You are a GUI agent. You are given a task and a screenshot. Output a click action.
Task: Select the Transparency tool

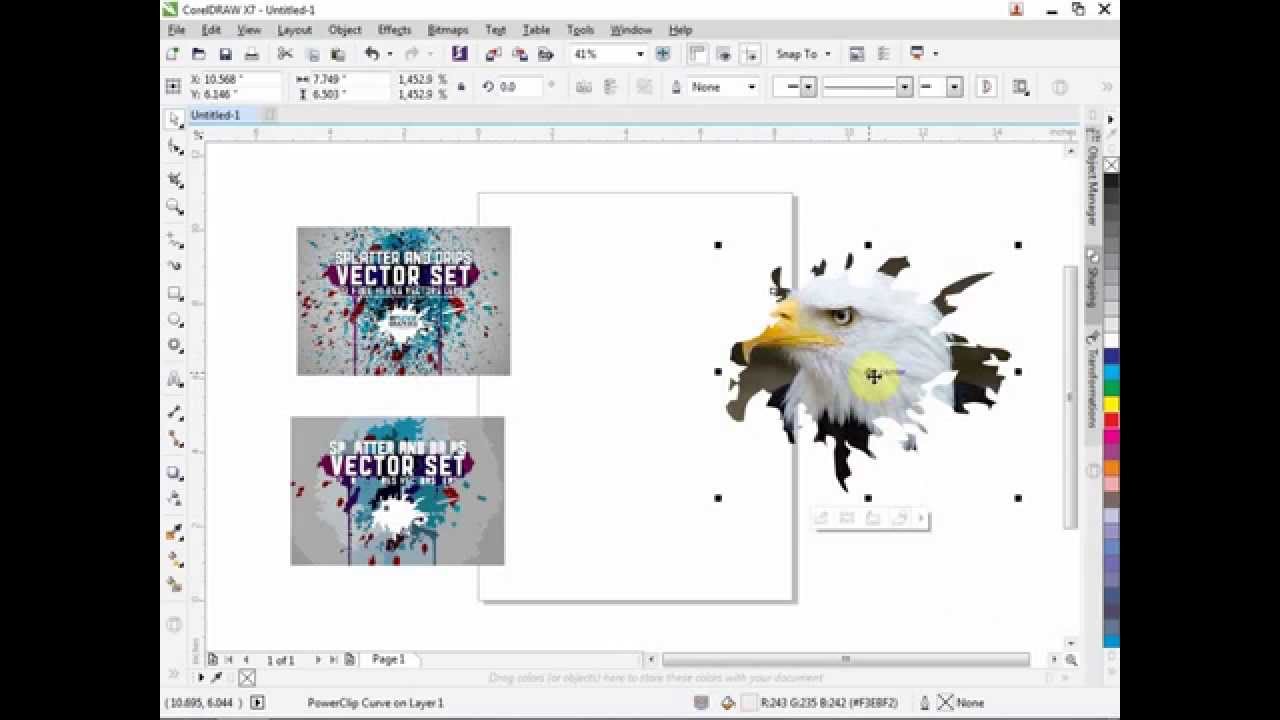(175, 498)
